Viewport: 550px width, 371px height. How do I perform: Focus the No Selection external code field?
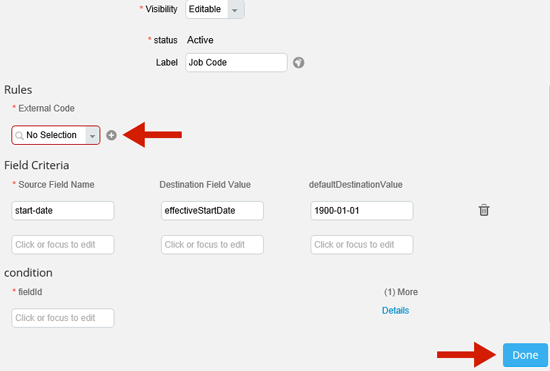pos(55,135)
